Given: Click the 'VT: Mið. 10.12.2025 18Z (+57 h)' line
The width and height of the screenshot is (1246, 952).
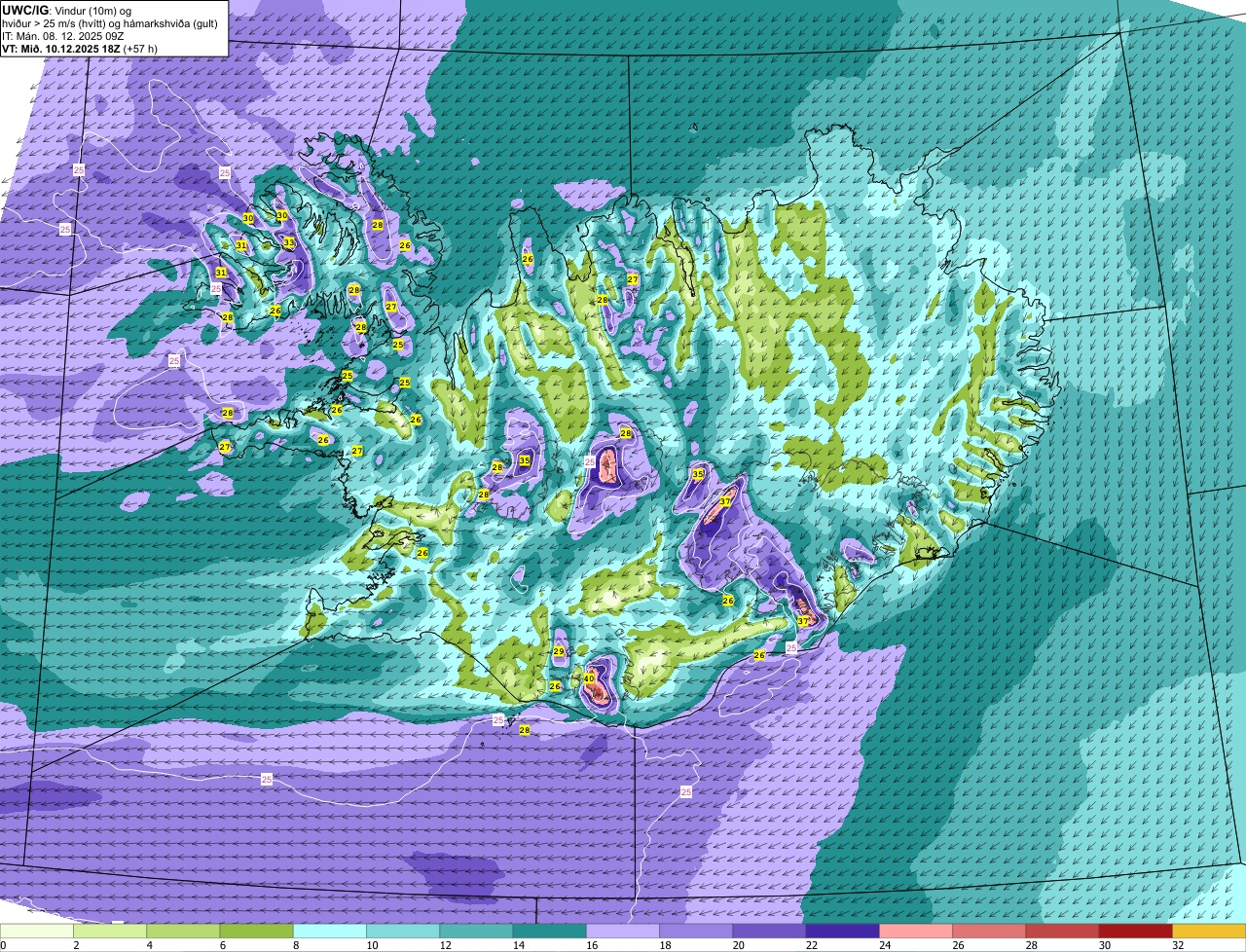Looking at the screenshot, I should 80,48.
